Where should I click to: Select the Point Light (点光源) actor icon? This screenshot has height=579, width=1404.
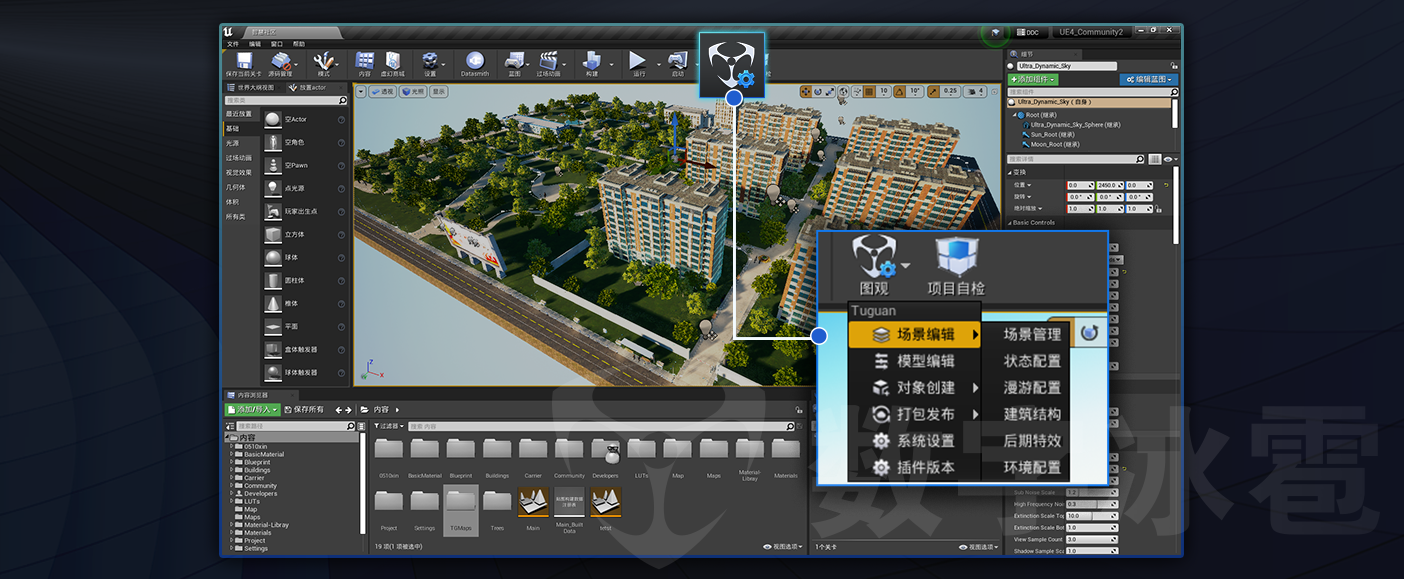click(273, 188)
